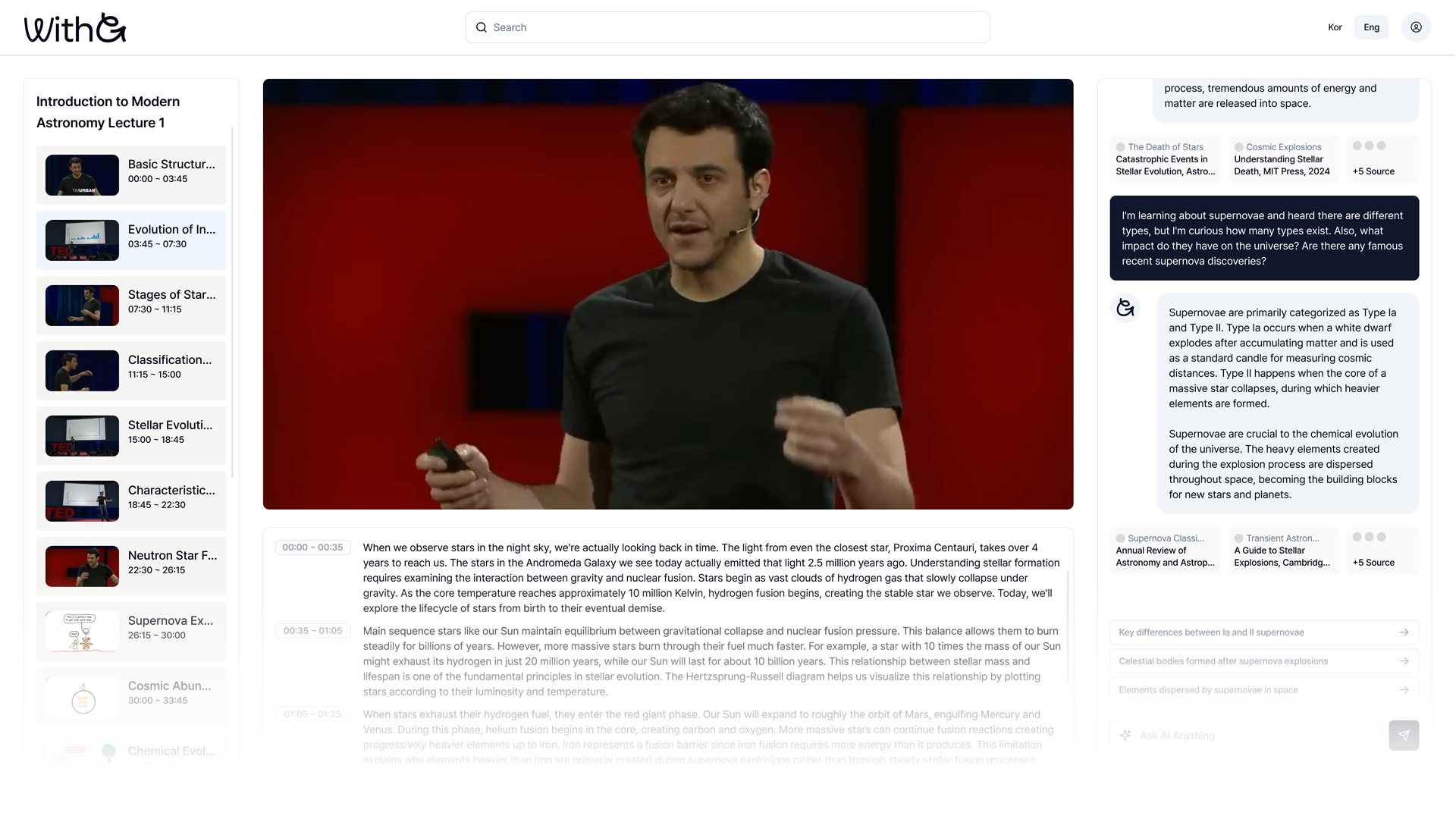Select Celestial bodies formed suggestion

1223,661
